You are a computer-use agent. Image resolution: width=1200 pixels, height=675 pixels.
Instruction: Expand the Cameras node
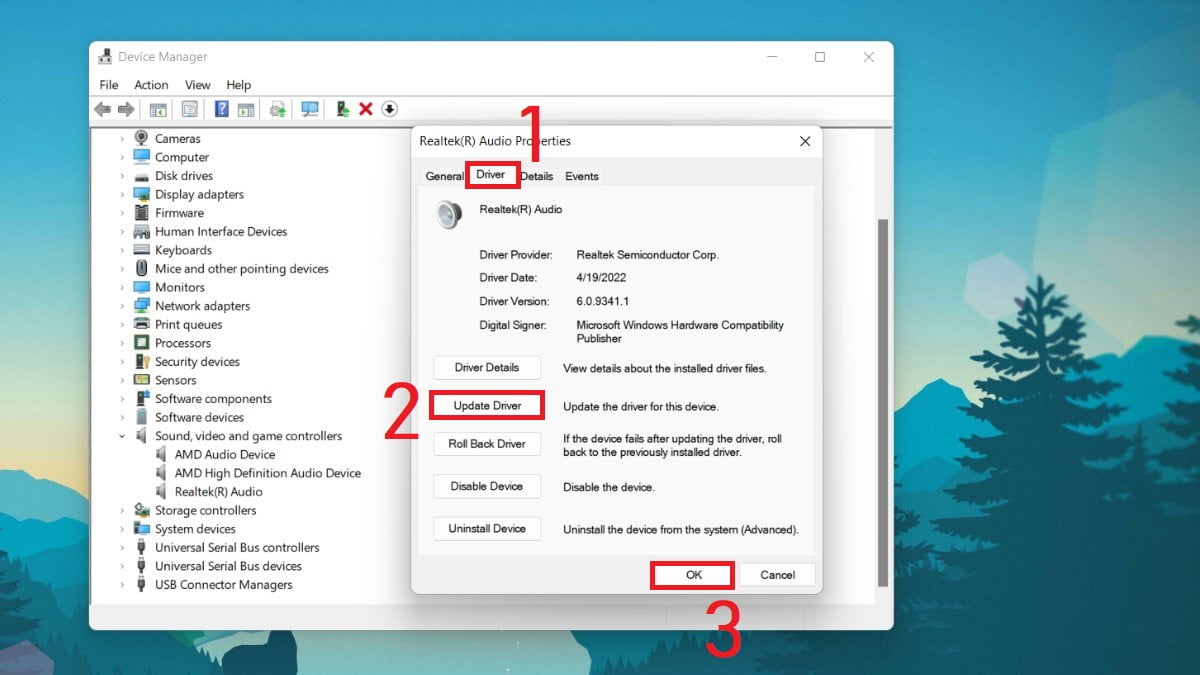point(122,139)
